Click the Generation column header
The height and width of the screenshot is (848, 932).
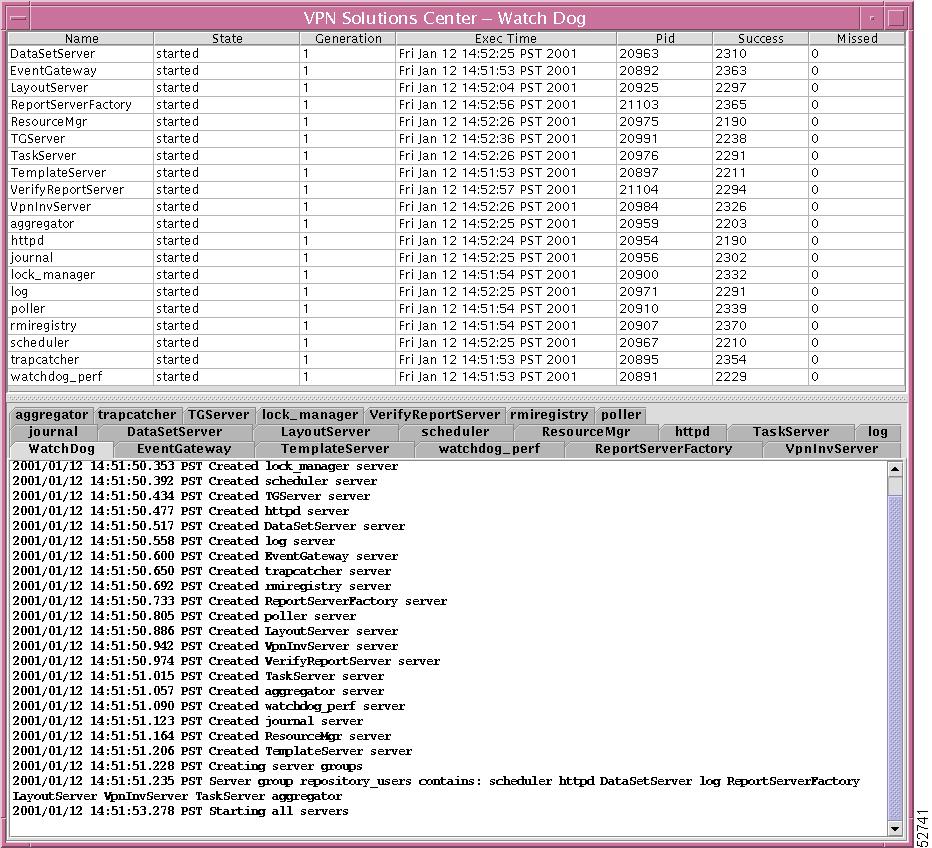tap(348, 39)
